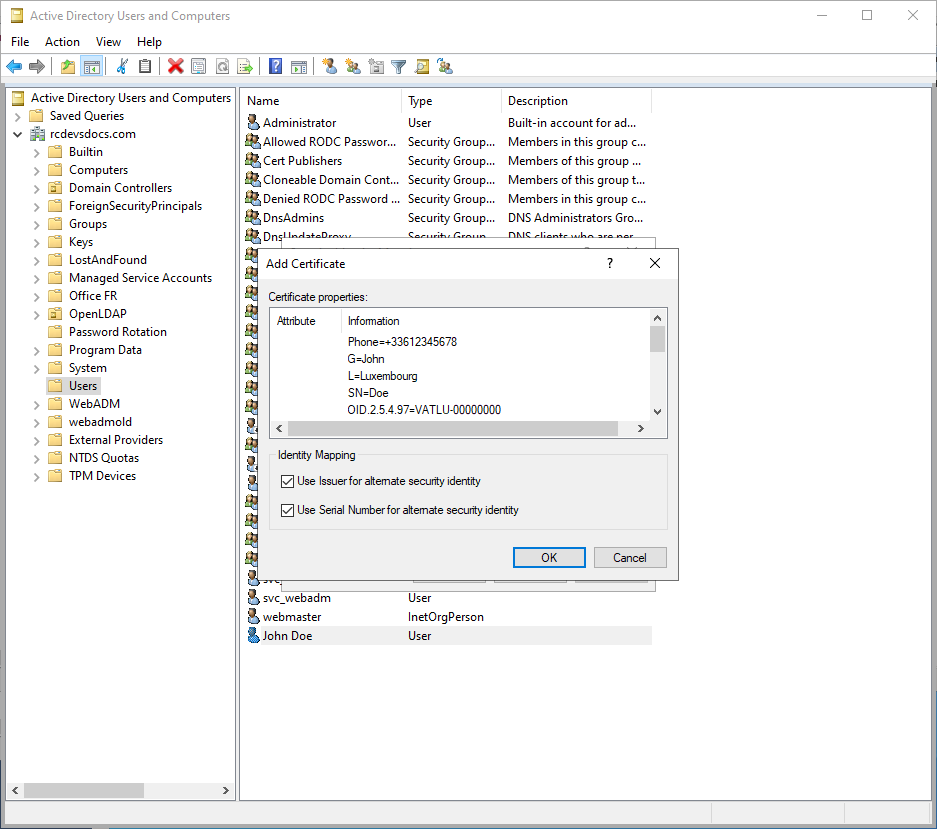937x829 pixels.
Task: Select webmaster InetOrgPerson entry
Action: tap(448, 617)
